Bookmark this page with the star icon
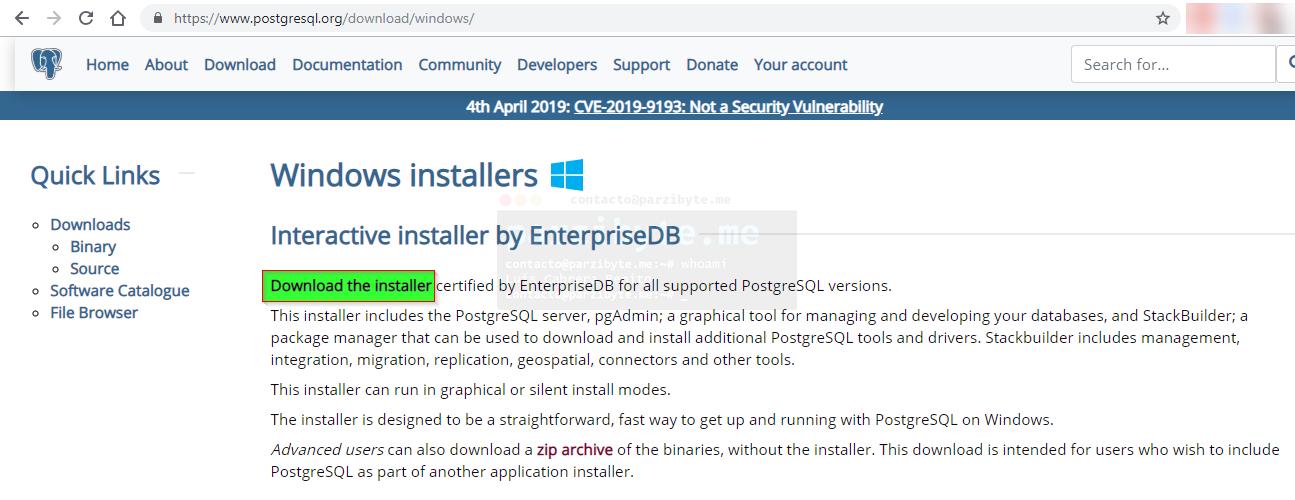 1162,18
